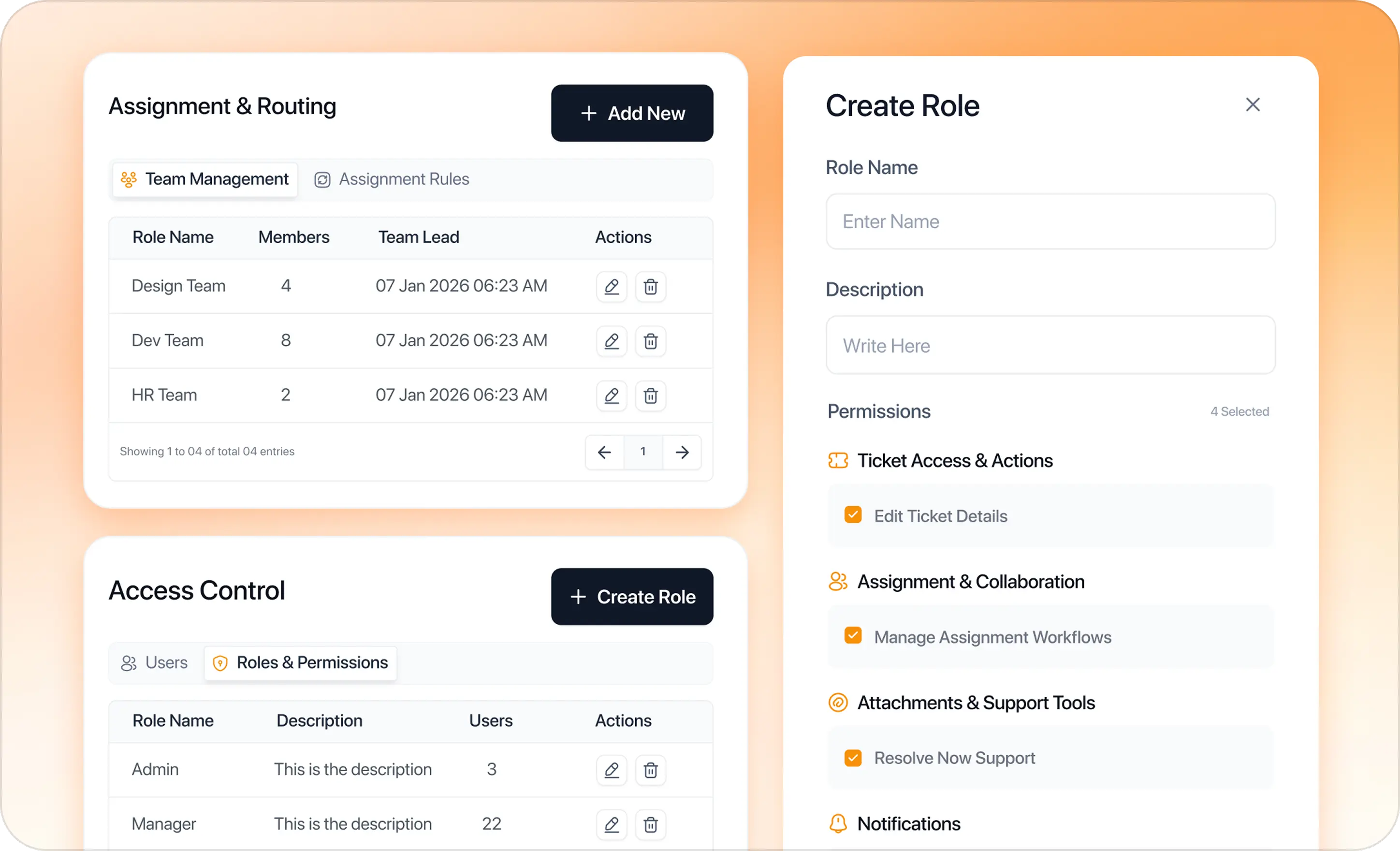The width and height of the screenshot is (1400, 851).
Task: Edit the Design Team row
Action: point(612,287)
